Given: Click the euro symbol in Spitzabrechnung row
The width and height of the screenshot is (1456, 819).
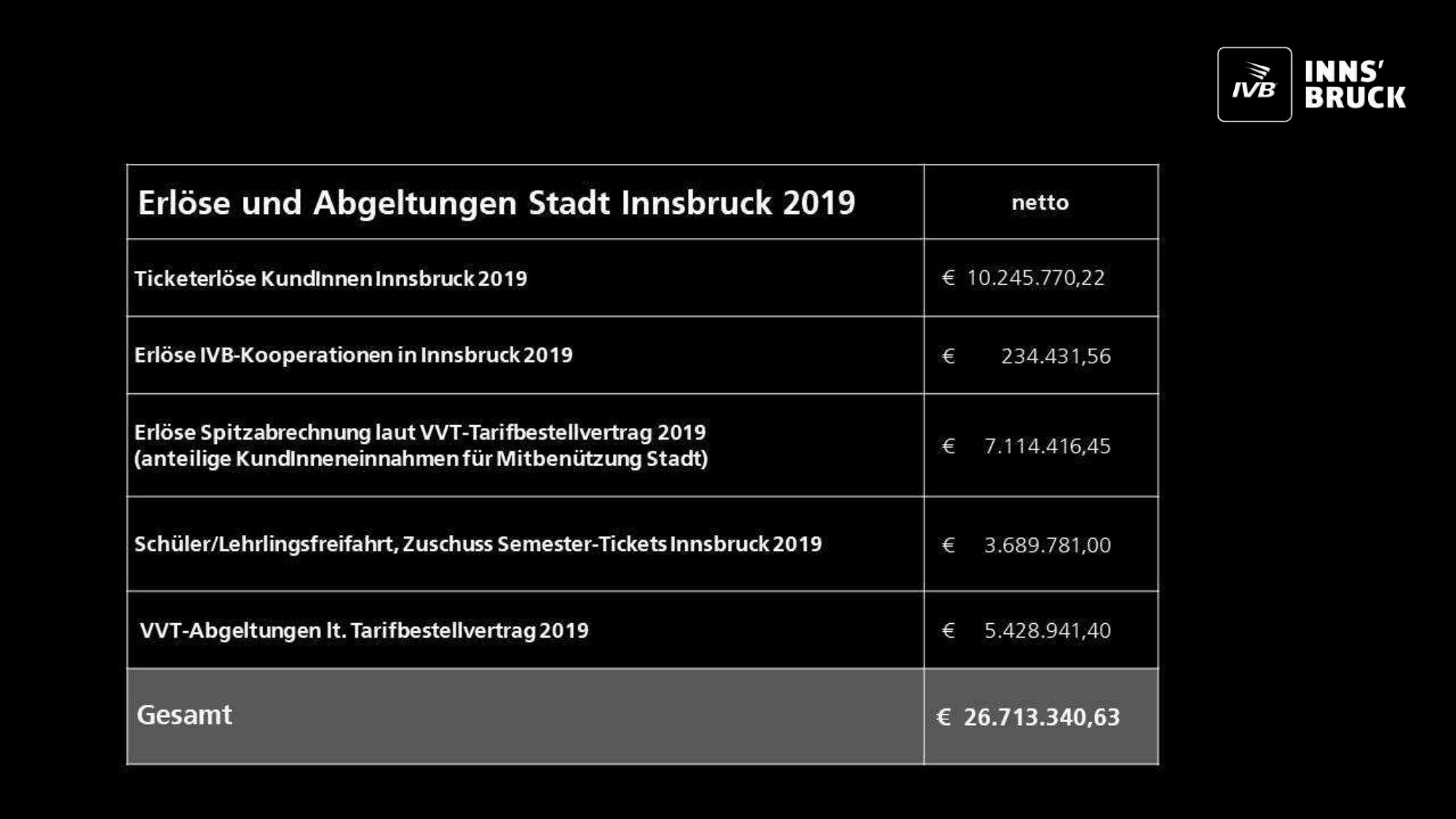Looking at the screenshot, I should coord(948,446).
